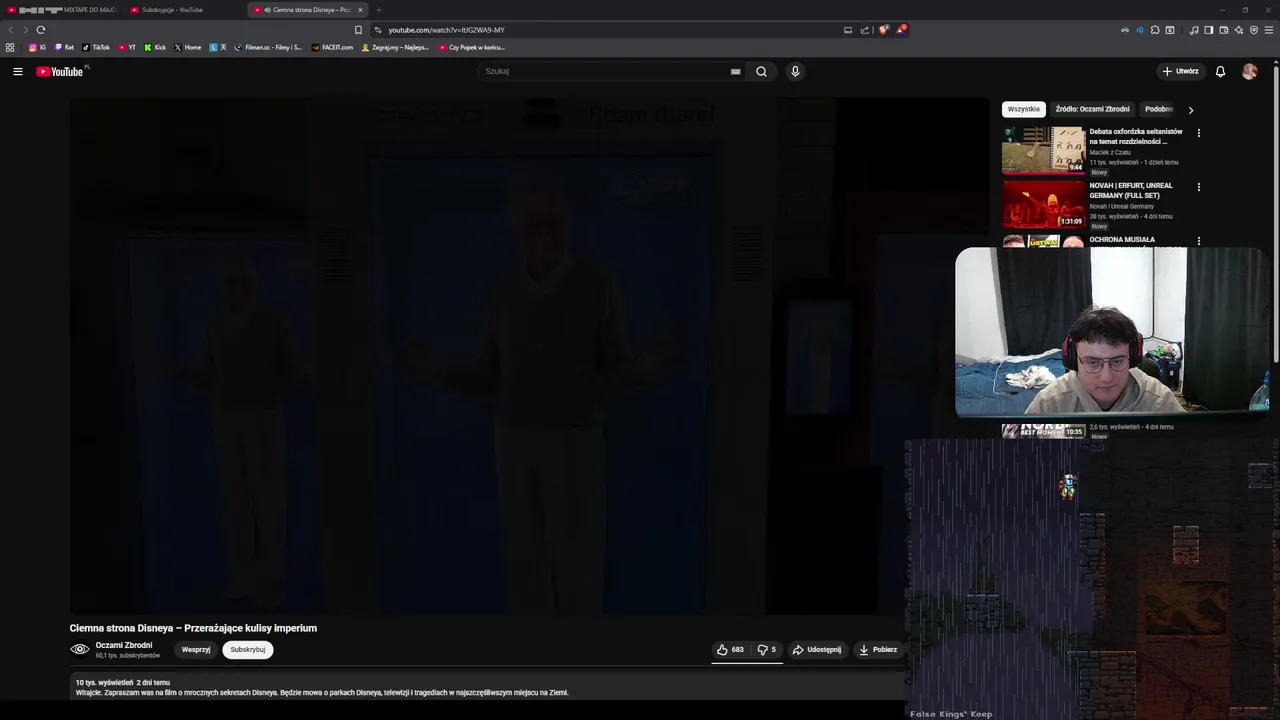Open the browser main hamburger menu
The height and width of the screenshot is (720, 1280).
pos(1269,30)
